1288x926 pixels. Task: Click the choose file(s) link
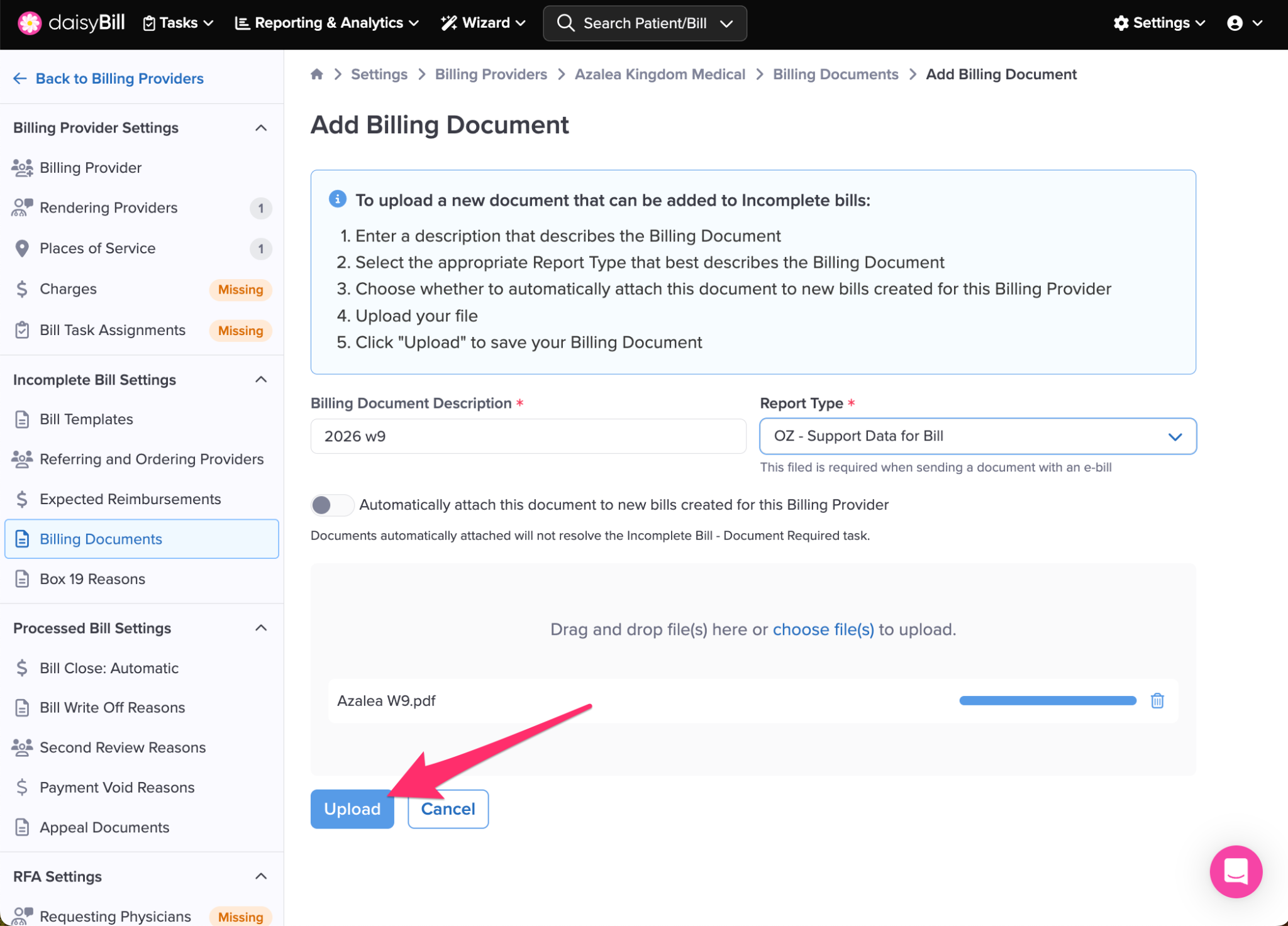[823, 629]
